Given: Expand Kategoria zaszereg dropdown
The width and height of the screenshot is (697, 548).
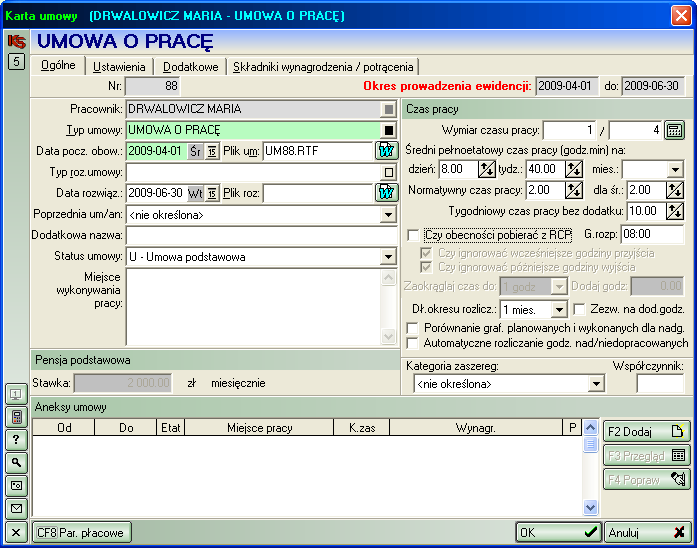Looking at the screenshot, I should coord(597,384).
